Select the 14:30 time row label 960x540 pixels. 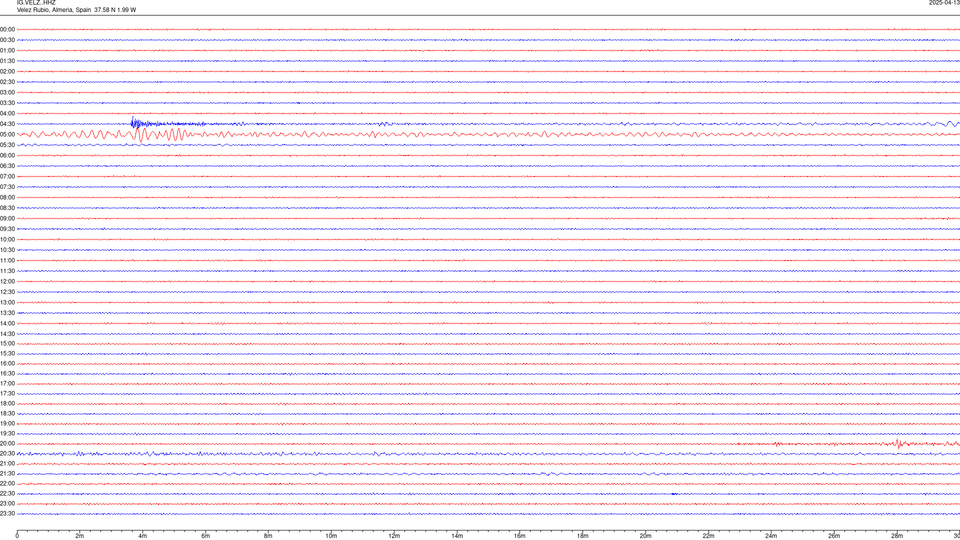click(x=7, y=334)
